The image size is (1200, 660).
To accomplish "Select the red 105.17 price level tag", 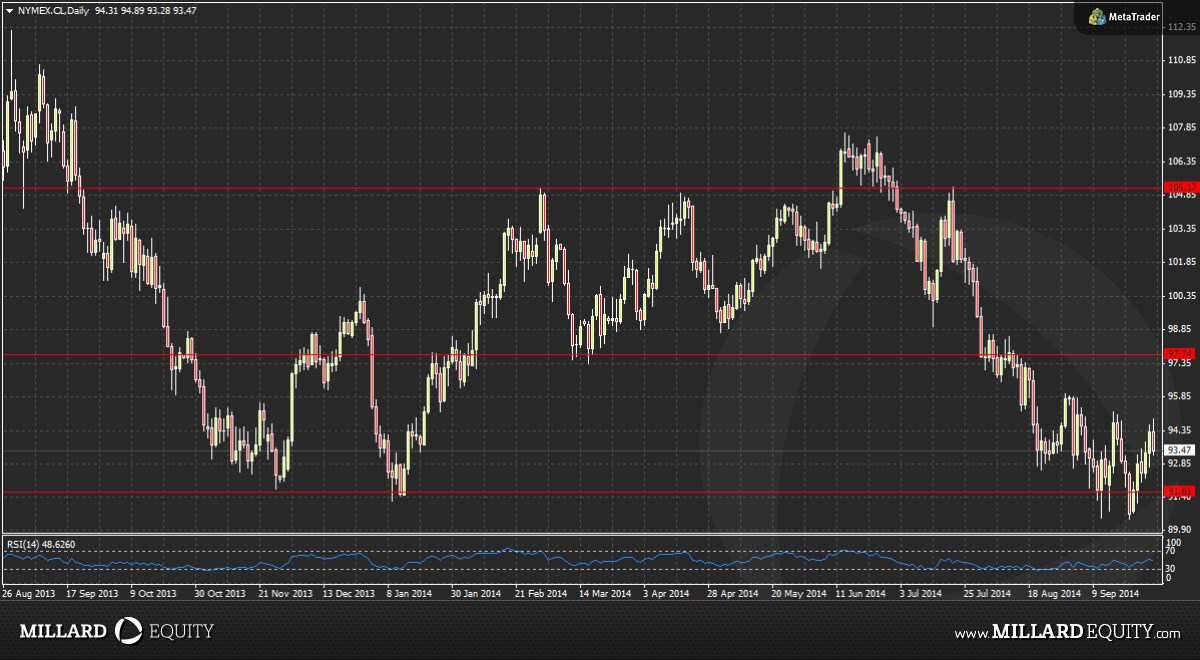I will click(x=1181, y=187).
